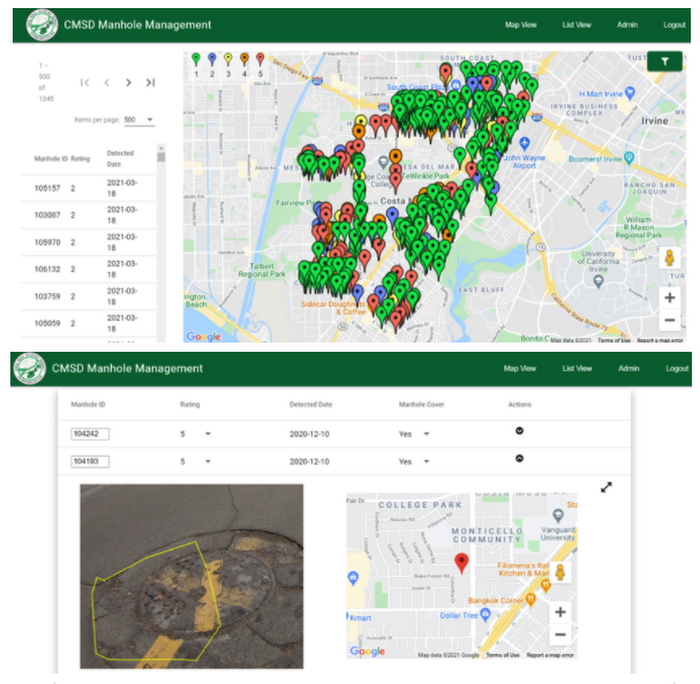Select manhole row 105157
Image resolution: width=700 pixels, height=684 pixels.
(89, 188)
